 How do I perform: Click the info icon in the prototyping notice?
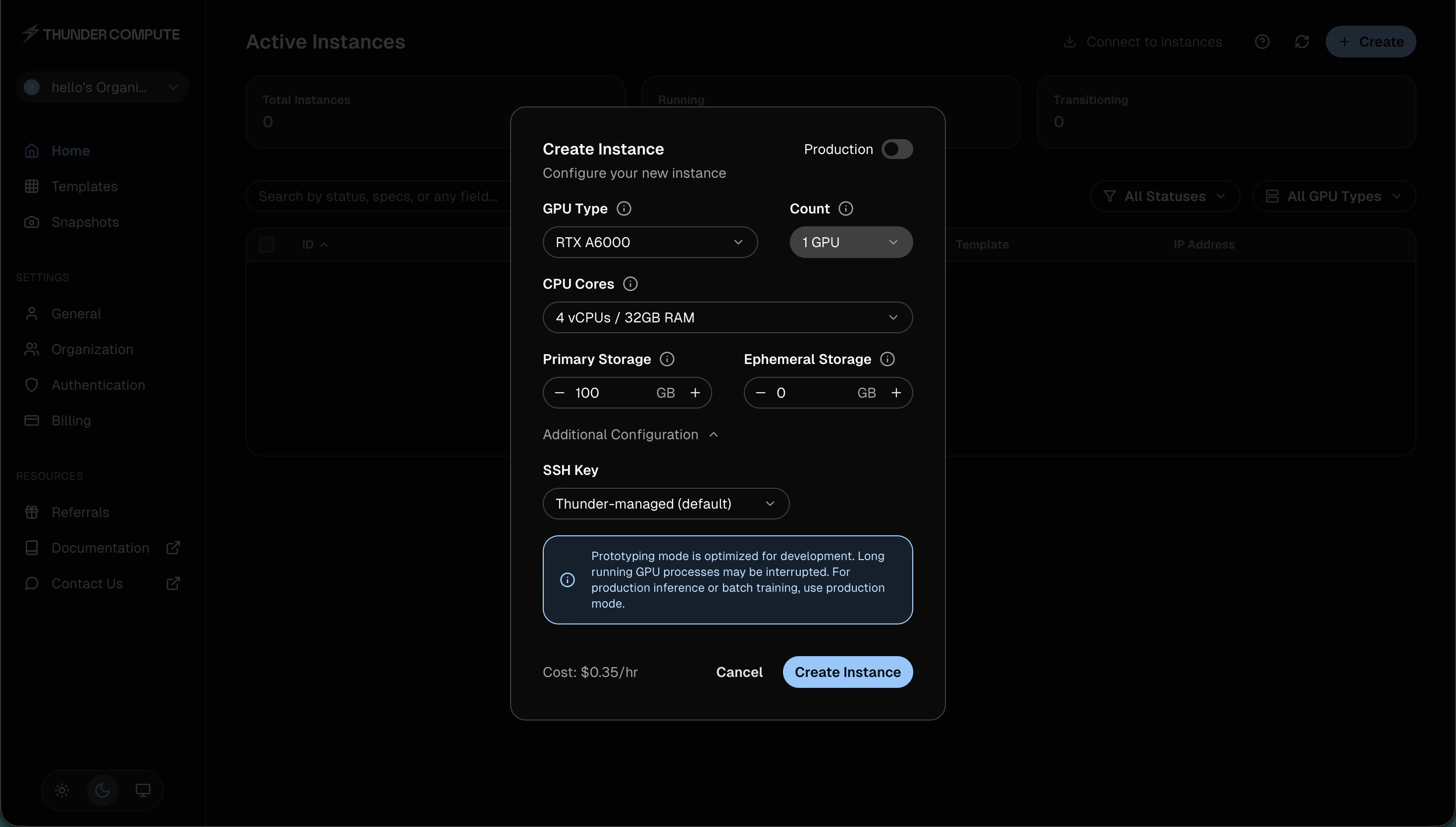(567, 580)
